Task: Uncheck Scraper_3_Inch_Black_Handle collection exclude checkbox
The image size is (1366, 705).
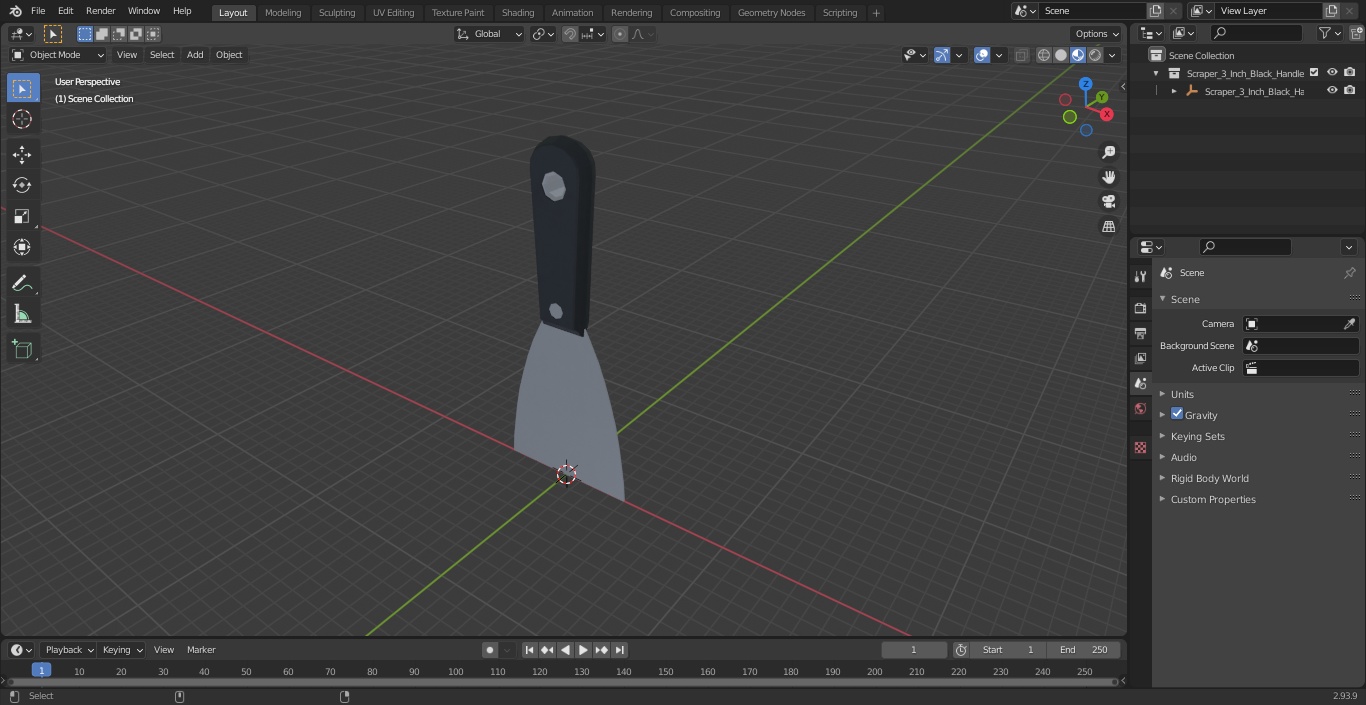Action: 1314,73
